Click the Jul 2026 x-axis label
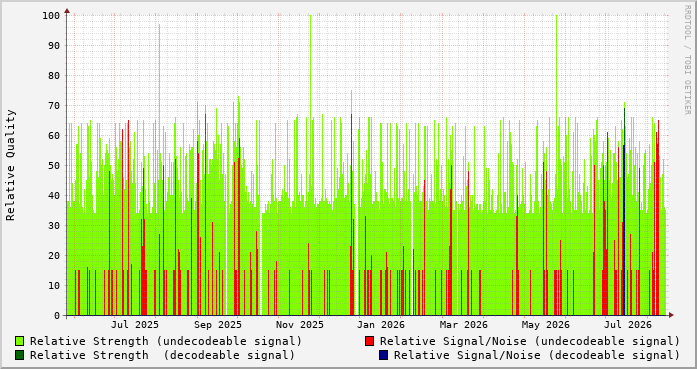 click(x=628, y=325)
